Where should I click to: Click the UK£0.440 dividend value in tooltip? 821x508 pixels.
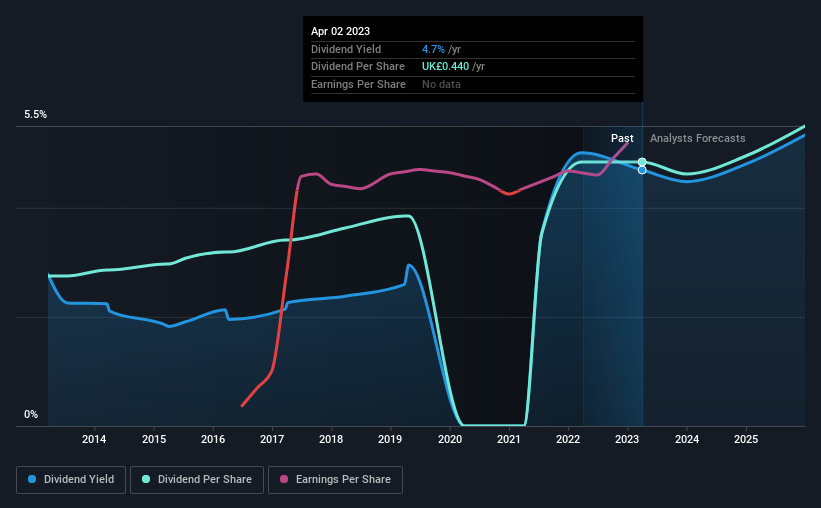point(445,67)
